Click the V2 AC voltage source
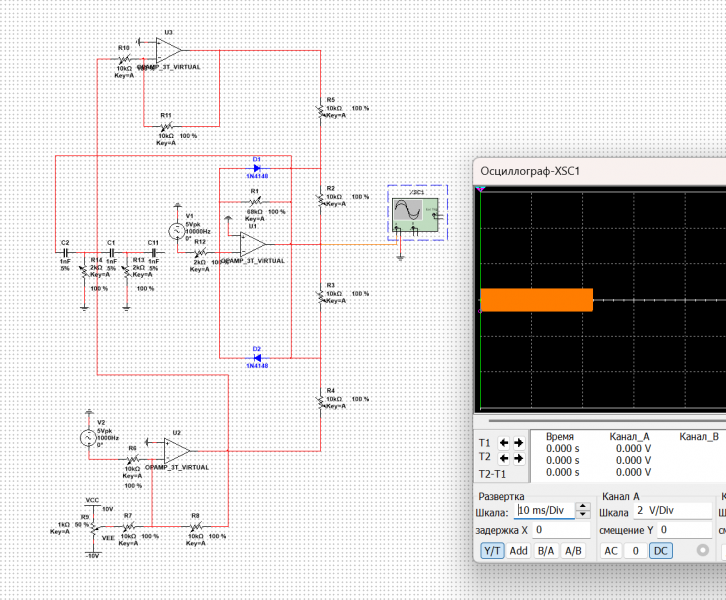 click(87, 437)
